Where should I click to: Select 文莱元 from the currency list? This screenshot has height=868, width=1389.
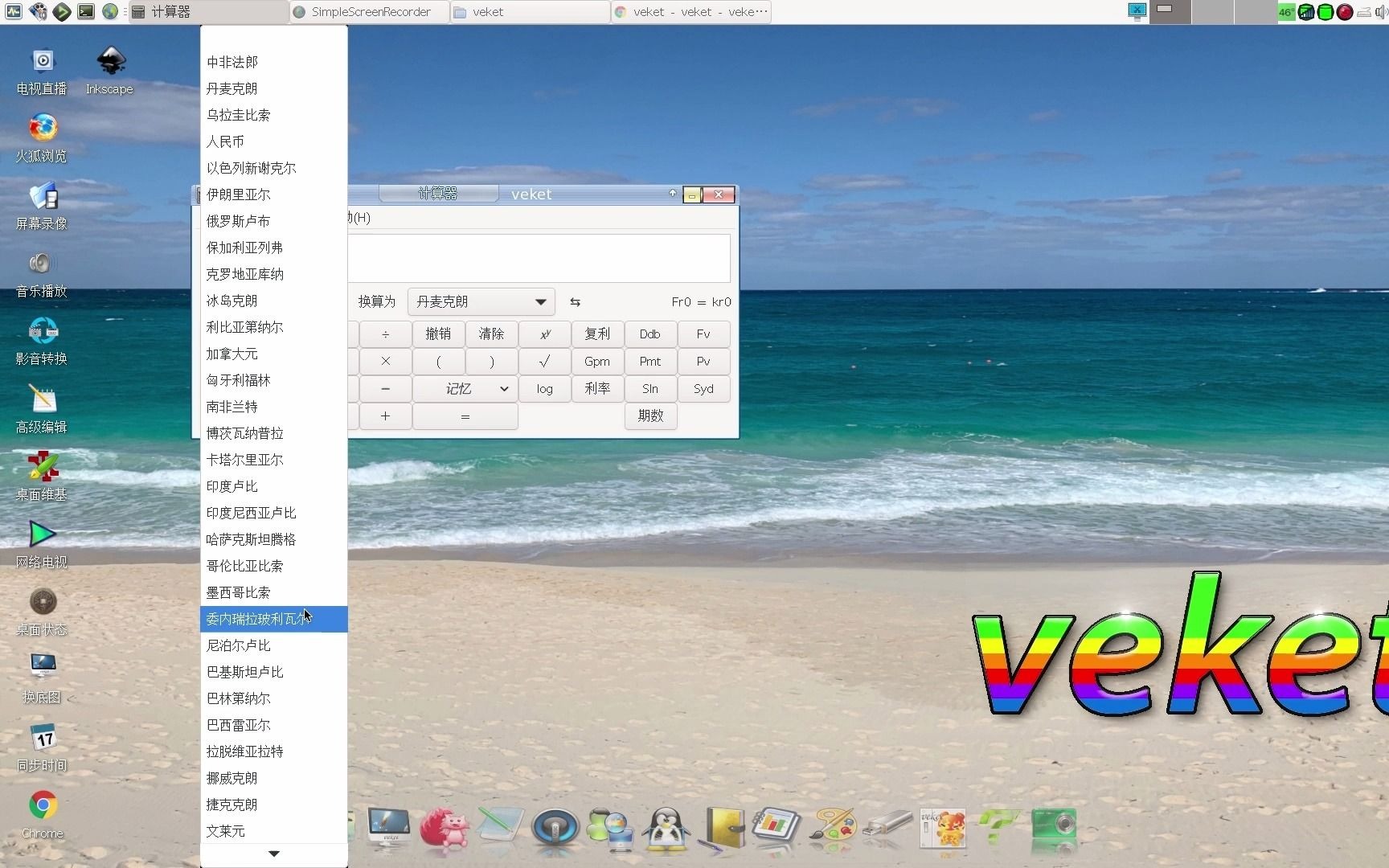pos(274,831)
